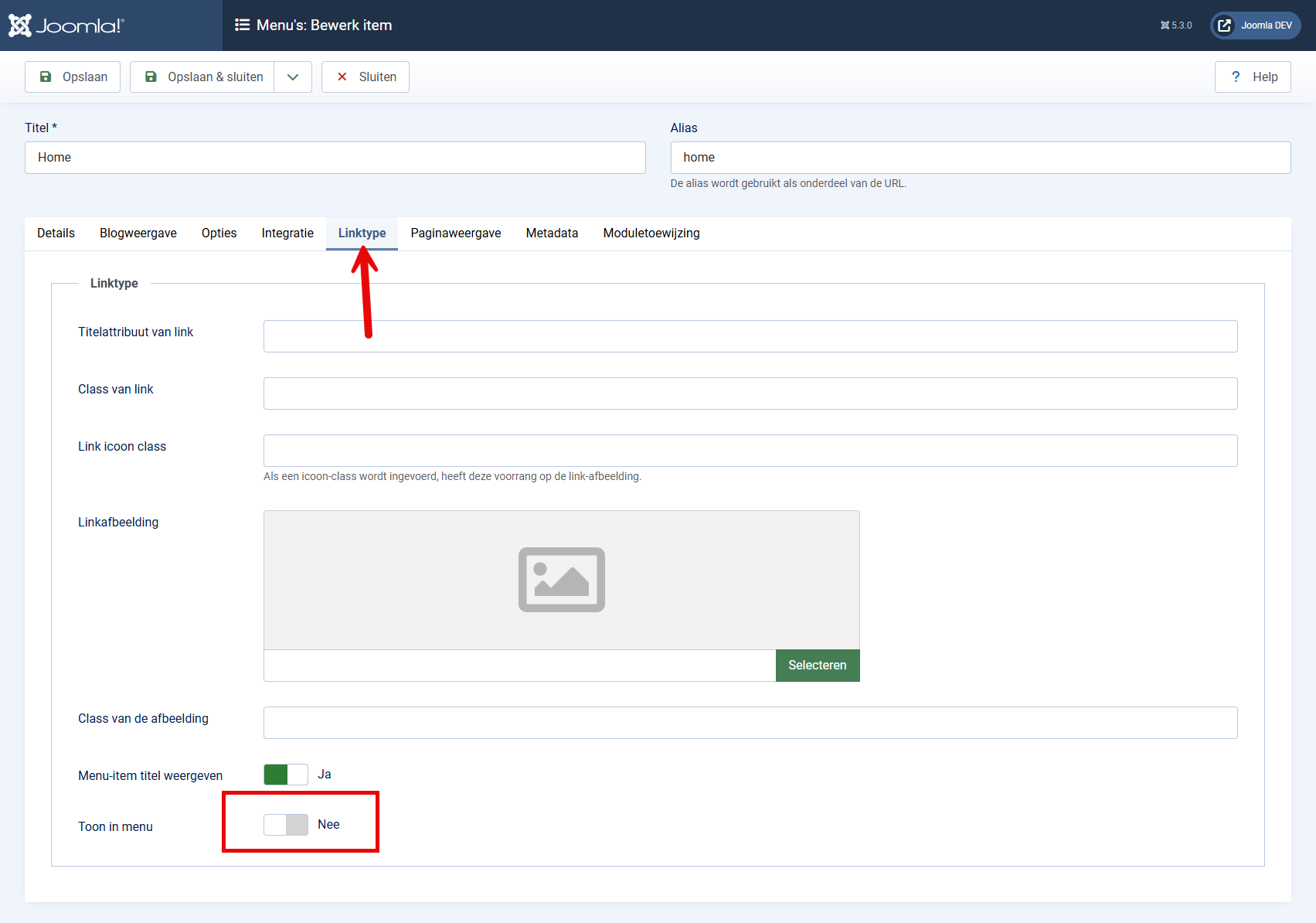Expand the save options dropdown arrow
Screen dimensions: 1316x923
click(293, 77)
